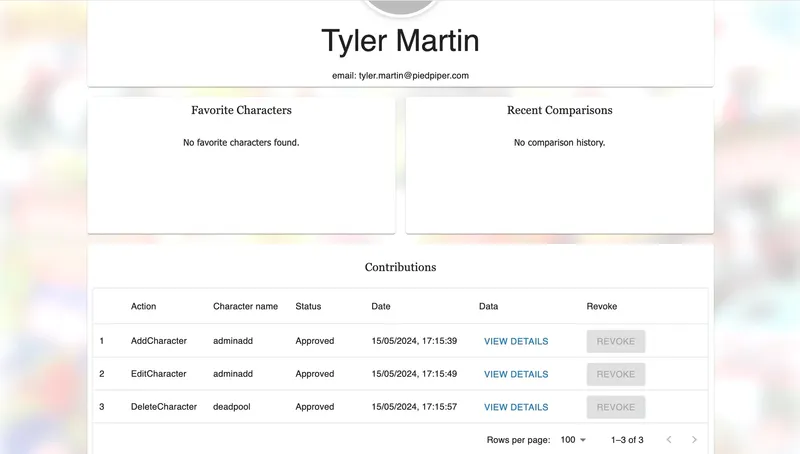Select the DeleteCharacter action cell
The image size is (800, 454).
pos(164,407)
